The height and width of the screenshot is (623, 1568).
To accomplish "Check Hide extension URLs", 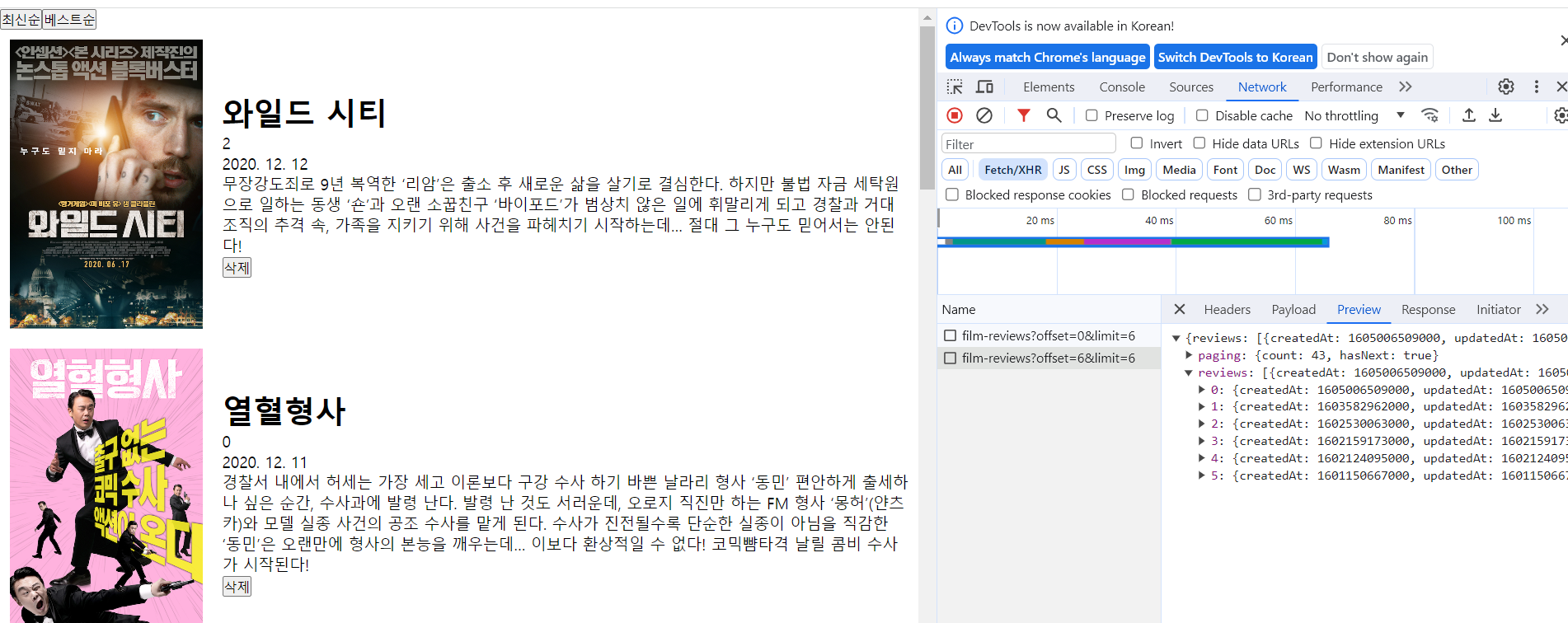I will 1317,143.
